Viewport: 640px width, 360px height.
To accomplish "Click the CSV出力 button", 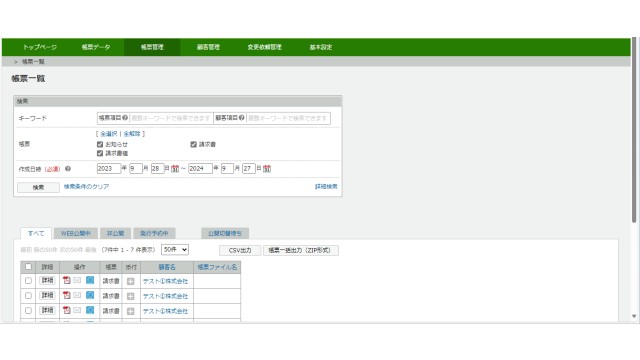I will click(x=240, y=250).
